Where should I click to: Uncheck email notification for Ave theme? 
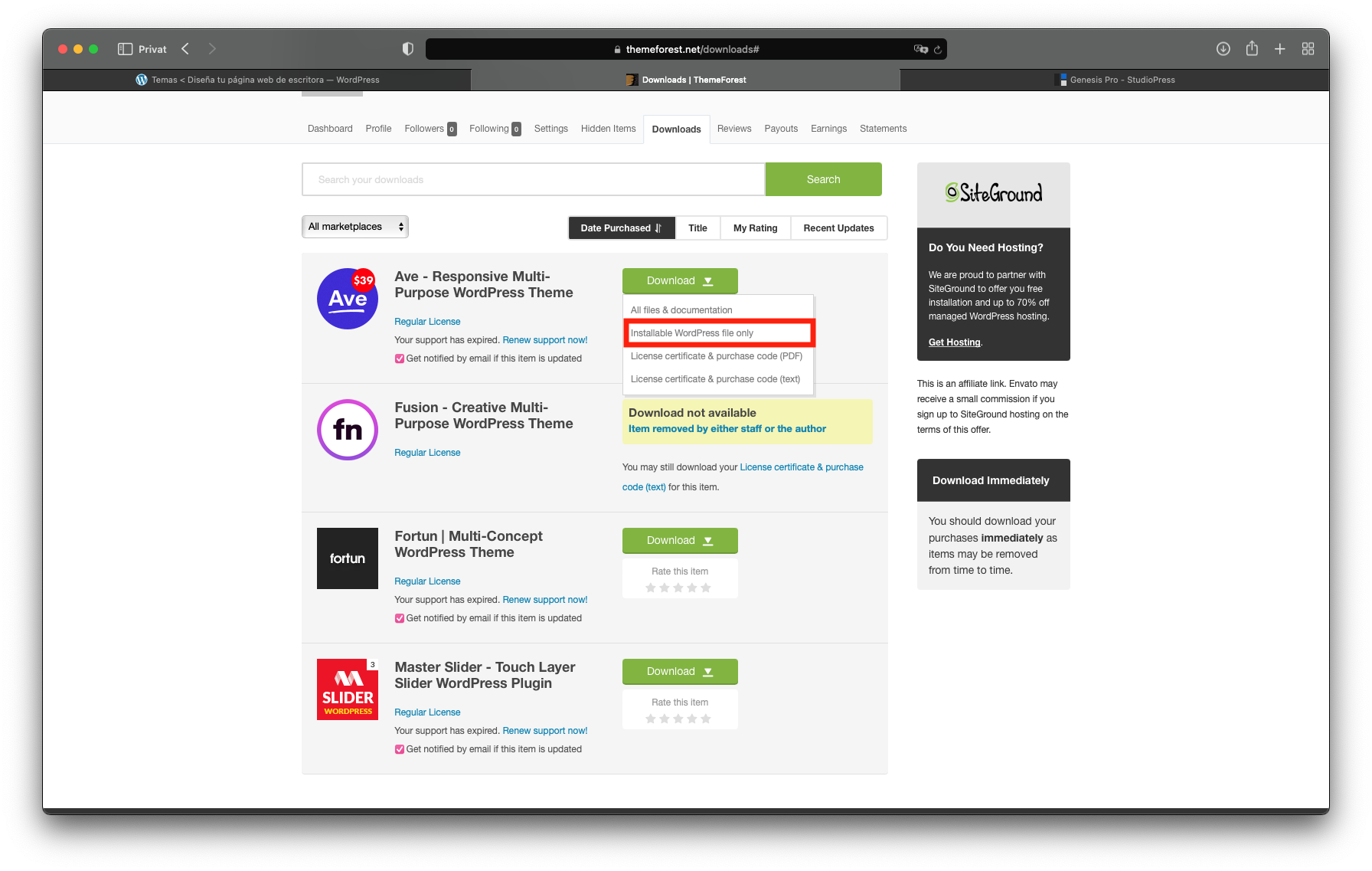point(400,359)
